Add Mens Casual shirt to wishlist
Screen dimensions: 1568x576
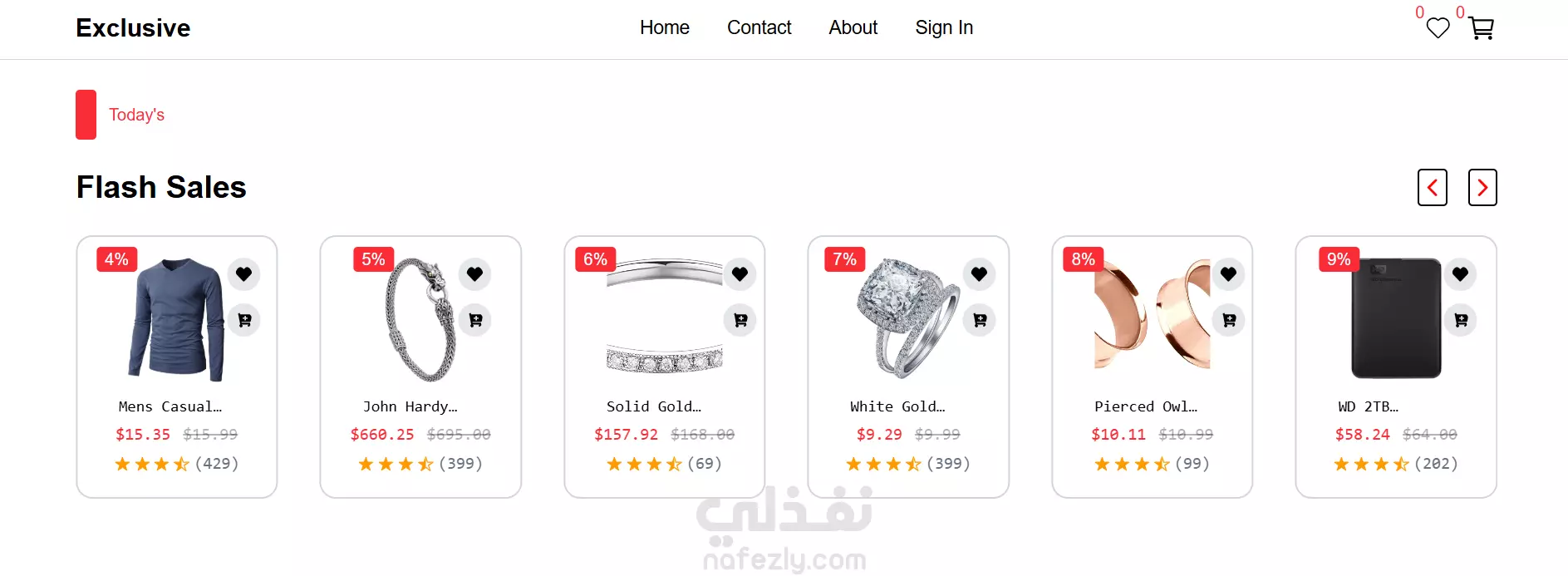[x=243, y=273]
